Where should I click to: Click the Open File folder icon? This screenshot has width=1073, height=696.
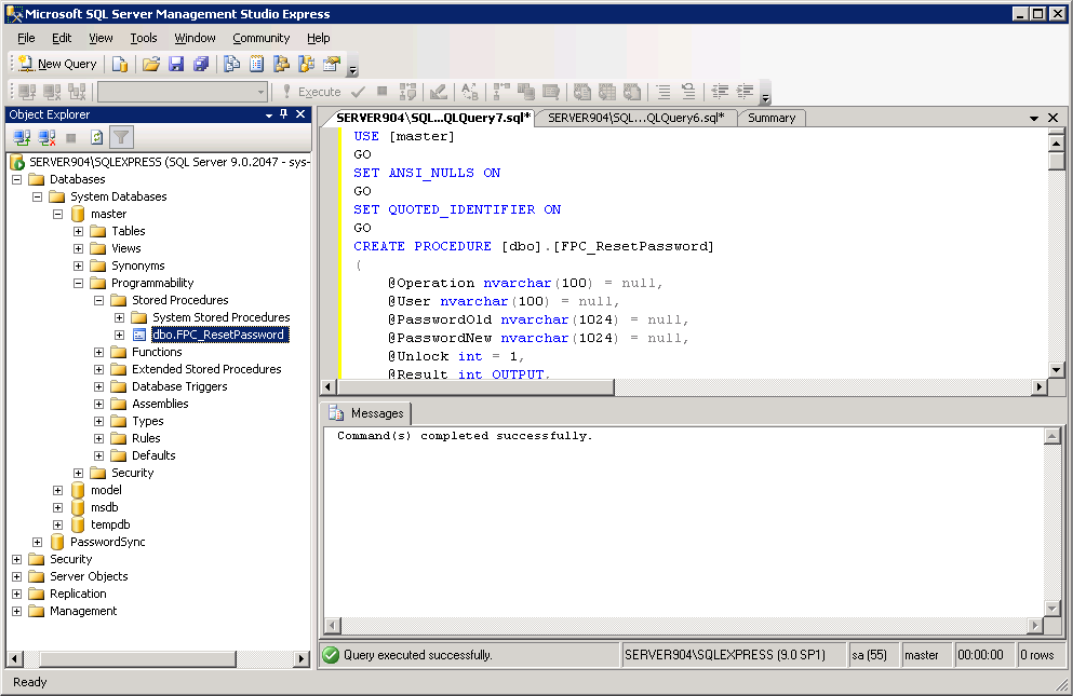(151, 64)
